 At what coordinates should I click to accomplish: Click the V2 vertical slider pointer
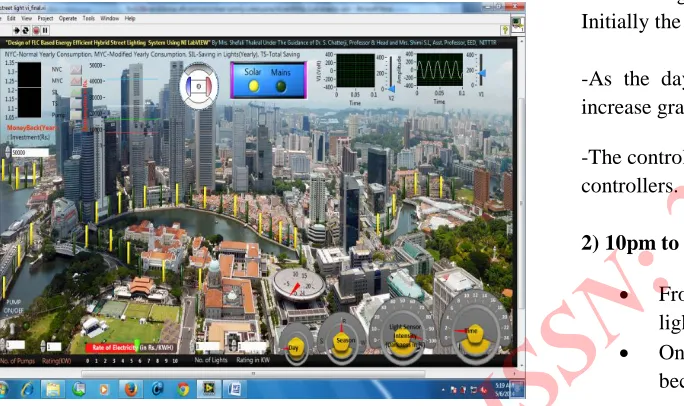coord(392,89)
